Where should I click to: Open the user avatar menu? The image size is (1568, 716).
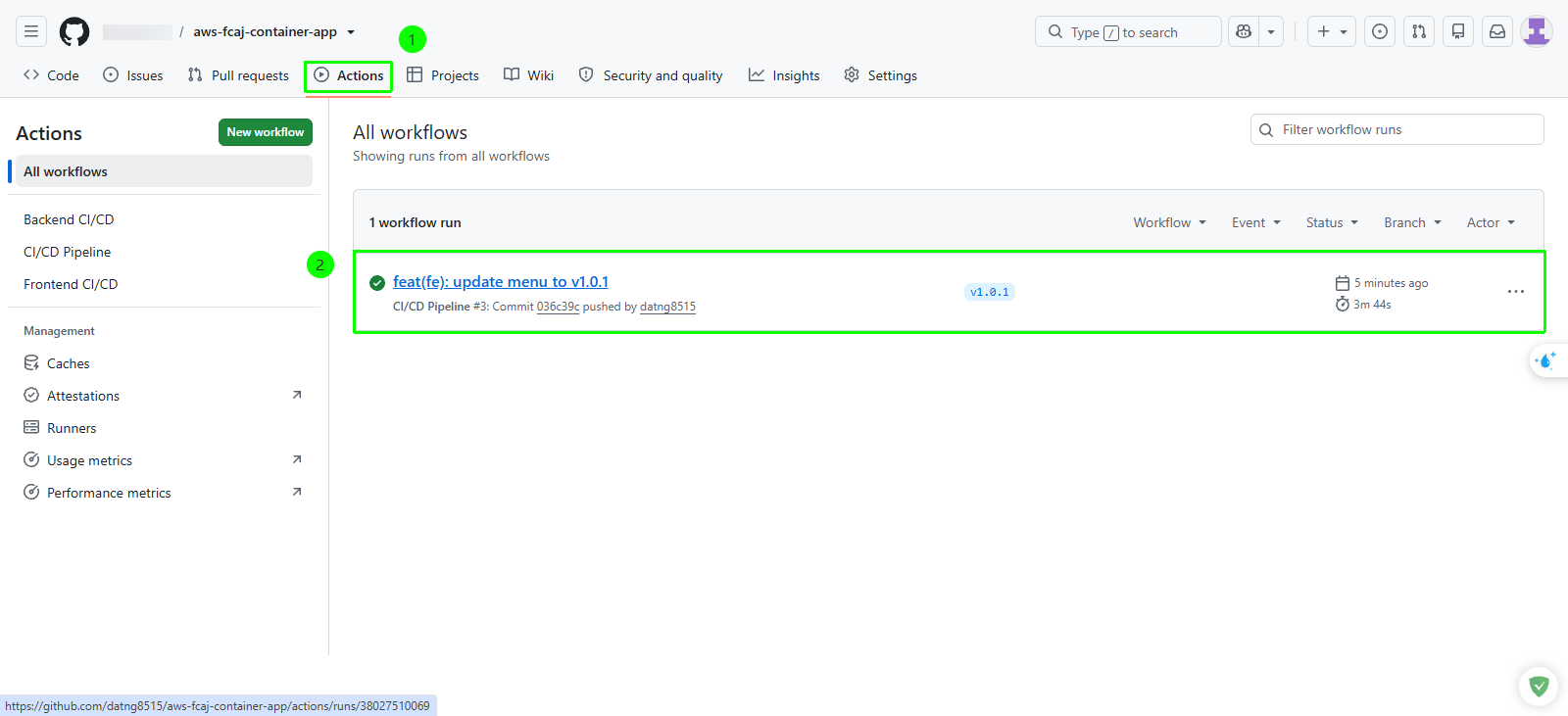click(x=1537, y=31)
